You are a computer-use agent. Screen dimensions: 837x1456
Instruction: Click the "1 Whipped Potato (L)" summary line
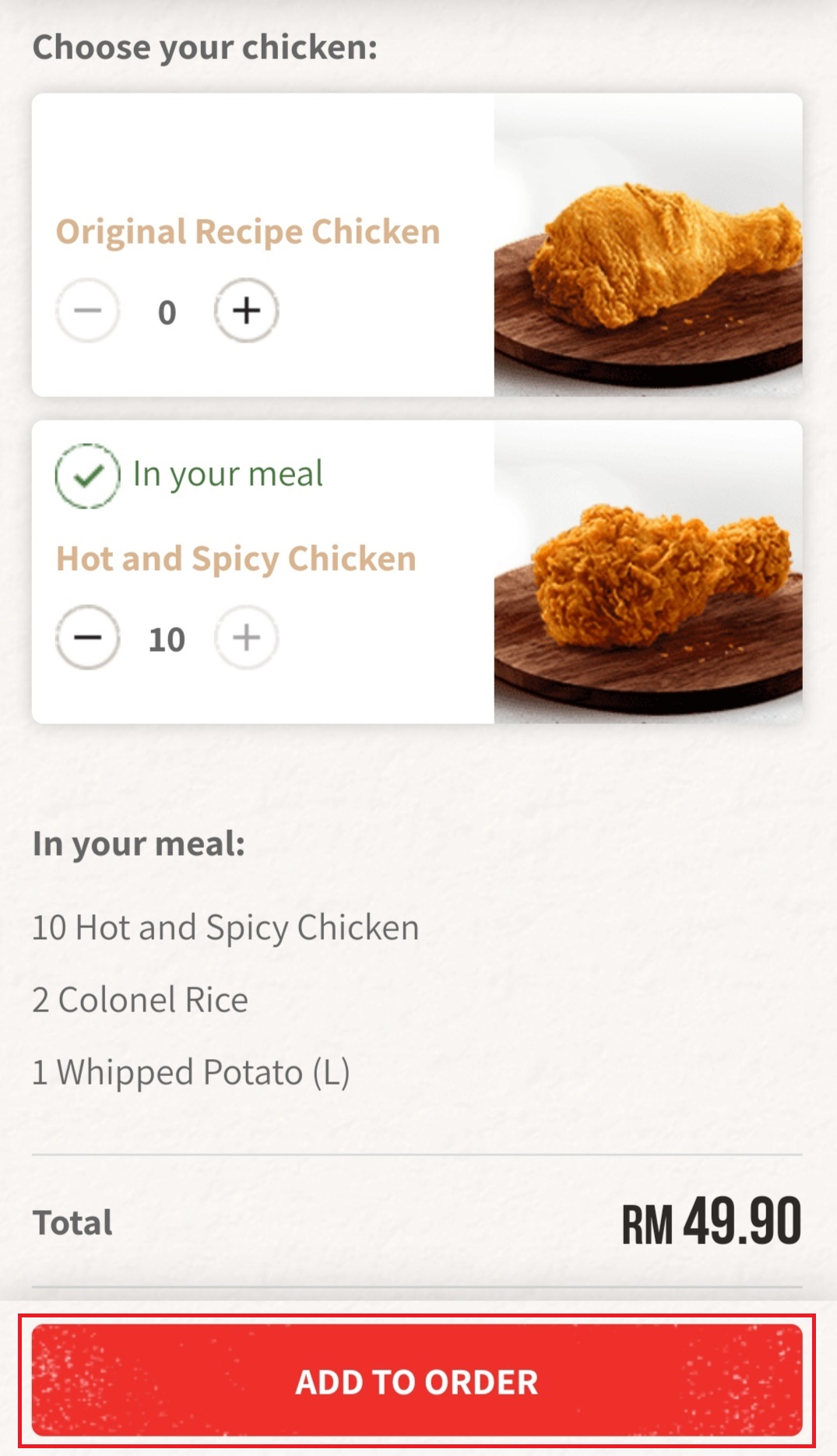tap(191, 1072)
